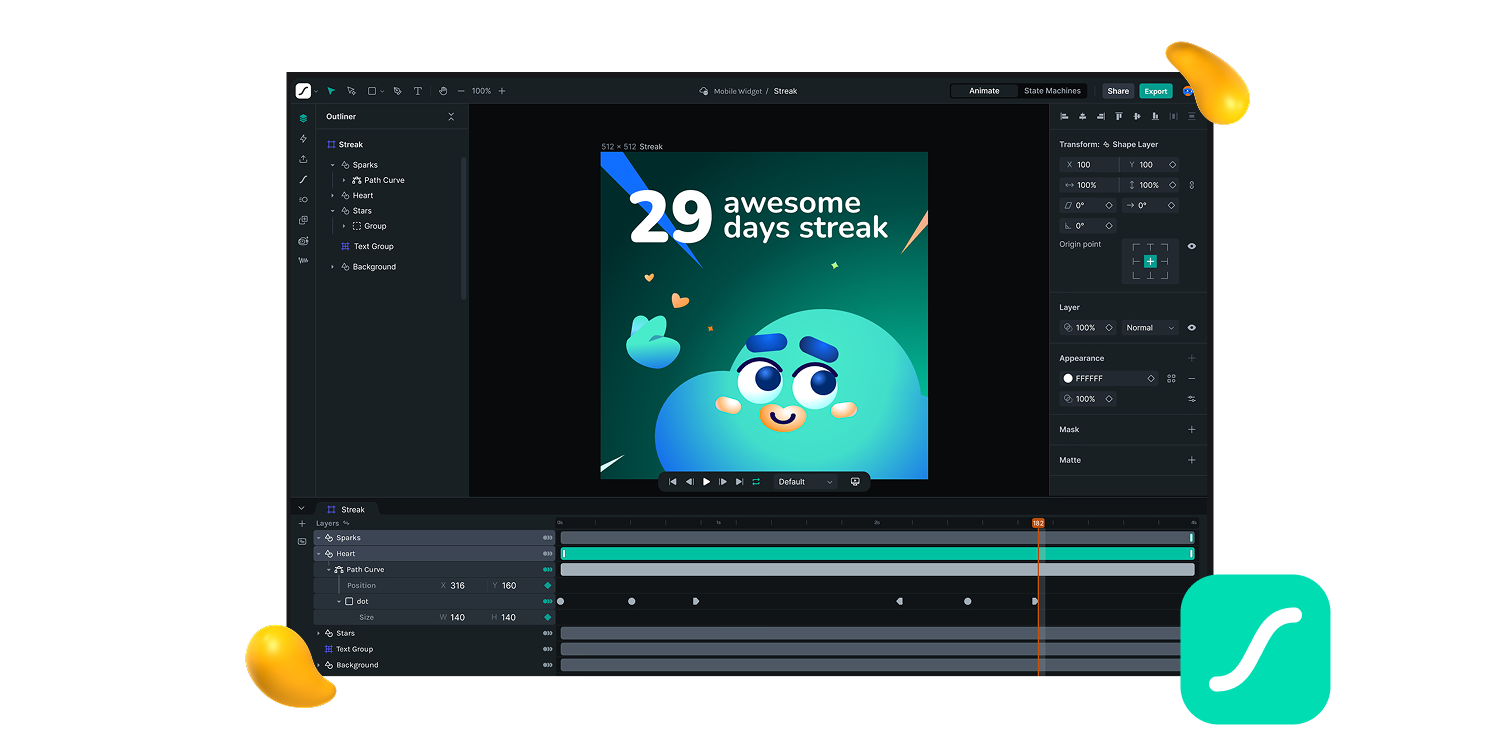Click the playhead marker at frame 182
This screenshot has height=750, width=1500.
1038,523
